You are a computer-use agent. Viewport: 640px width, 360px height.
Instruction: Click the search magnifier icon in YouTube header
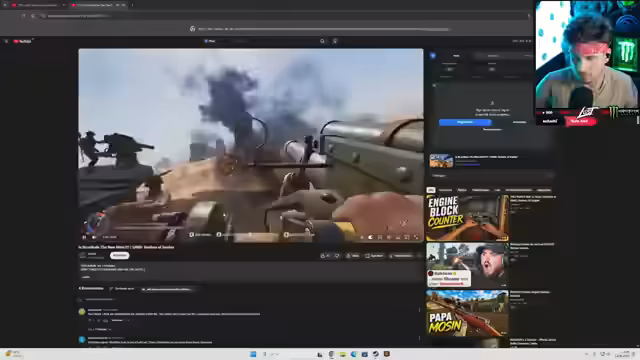tap(322, 41)
